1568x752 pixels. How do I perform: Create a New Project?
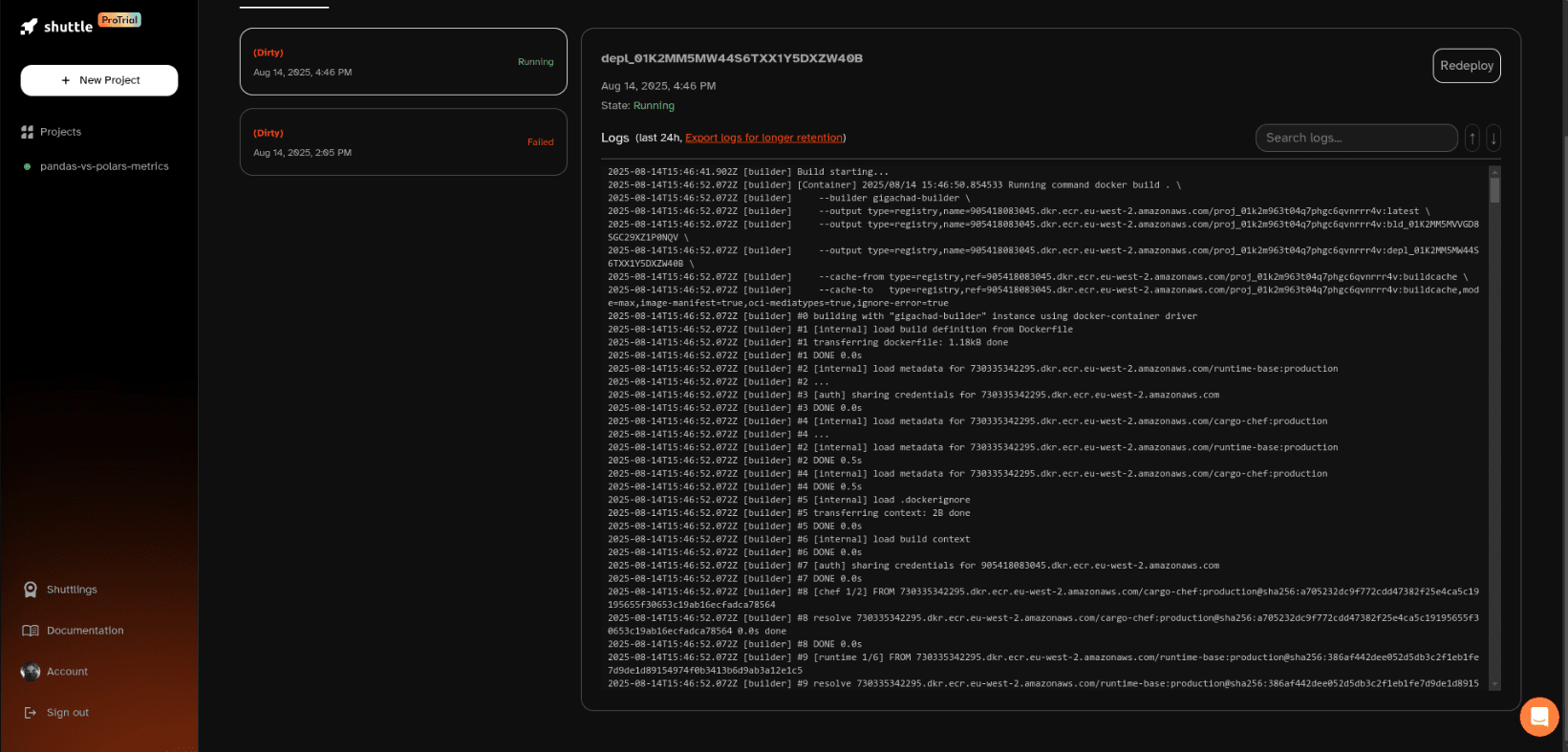pos(99,80)
